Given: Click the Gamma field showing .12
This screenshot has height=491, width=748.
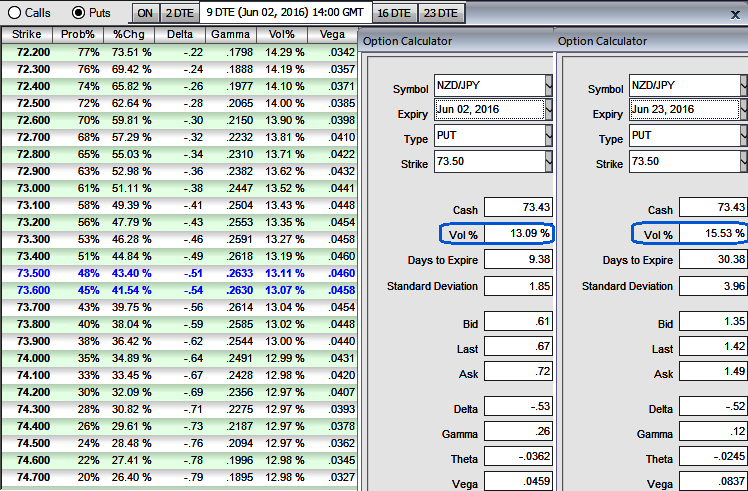Looking at the screenshot, I should 713,432.
